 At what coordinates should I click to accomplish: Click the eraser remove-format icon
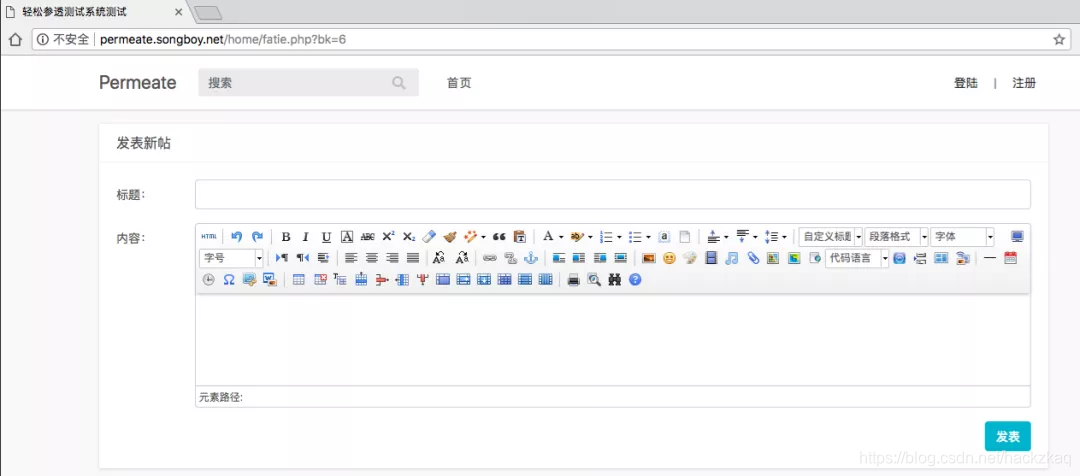[x=429, y=236]
